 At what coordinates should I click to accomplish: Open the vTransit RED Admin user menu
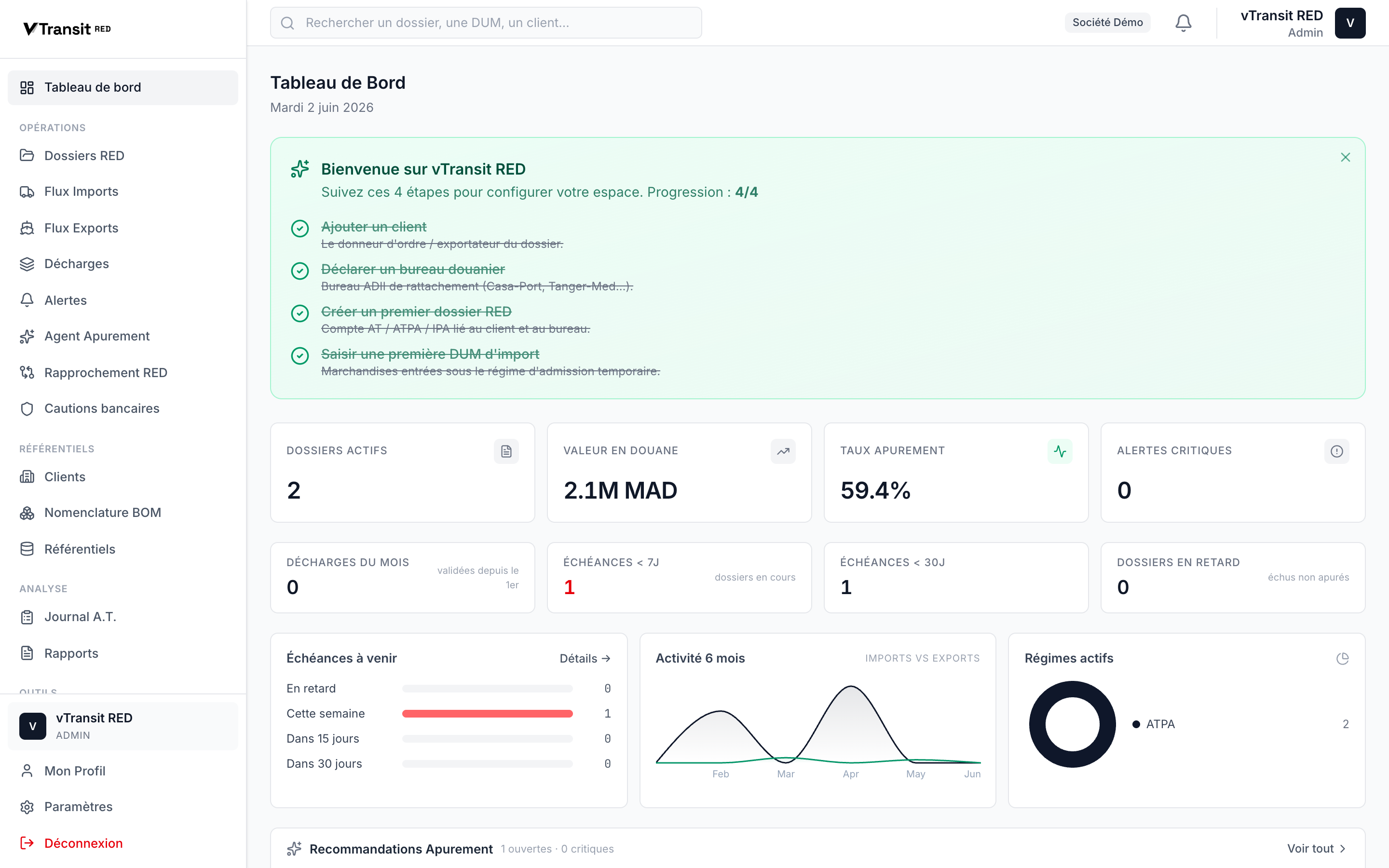click(x=1303, y=23)
